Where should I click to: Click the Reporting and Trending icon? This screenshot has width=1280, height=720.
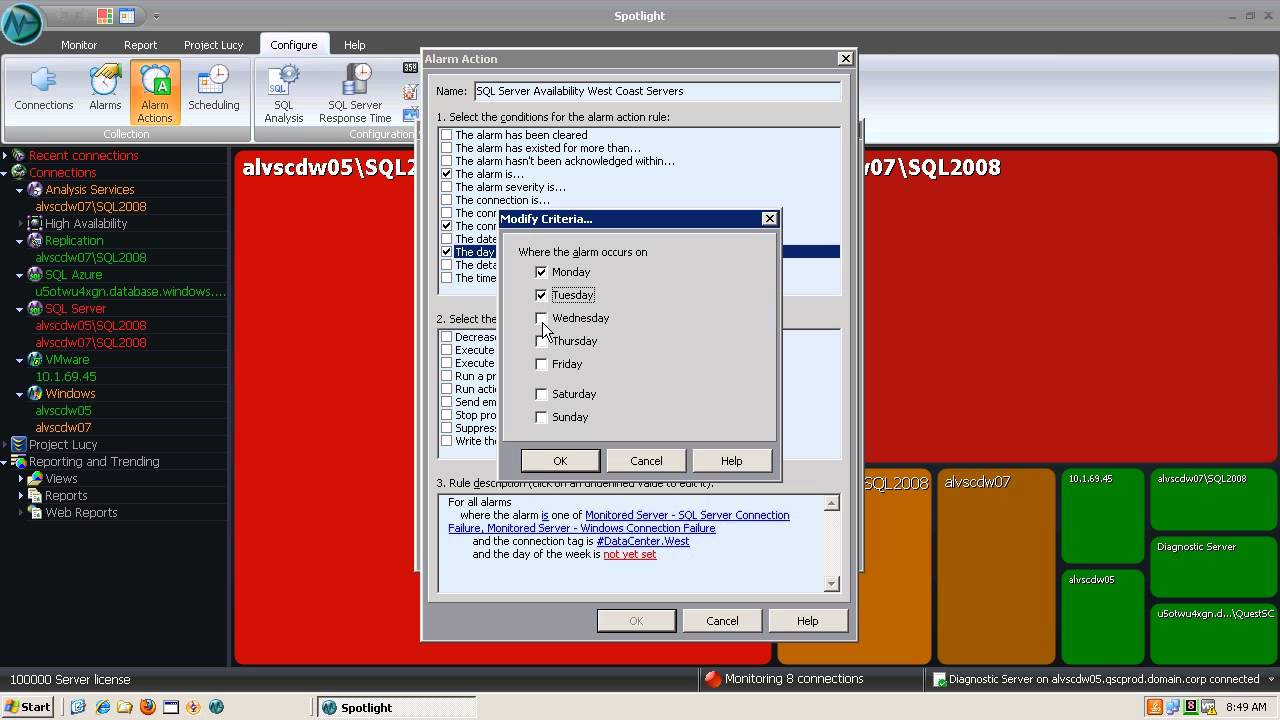18,462
